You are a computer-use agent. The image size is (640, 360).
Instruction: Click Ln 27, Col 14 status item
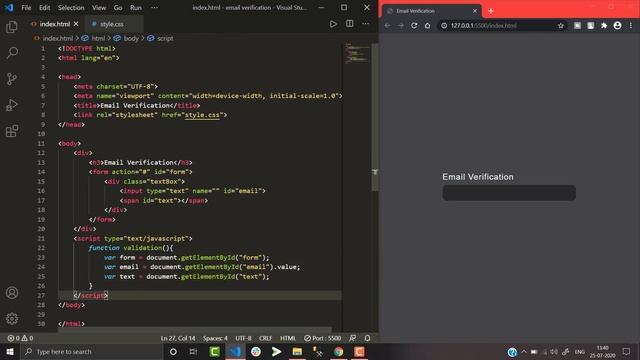[x=178, y=338]
